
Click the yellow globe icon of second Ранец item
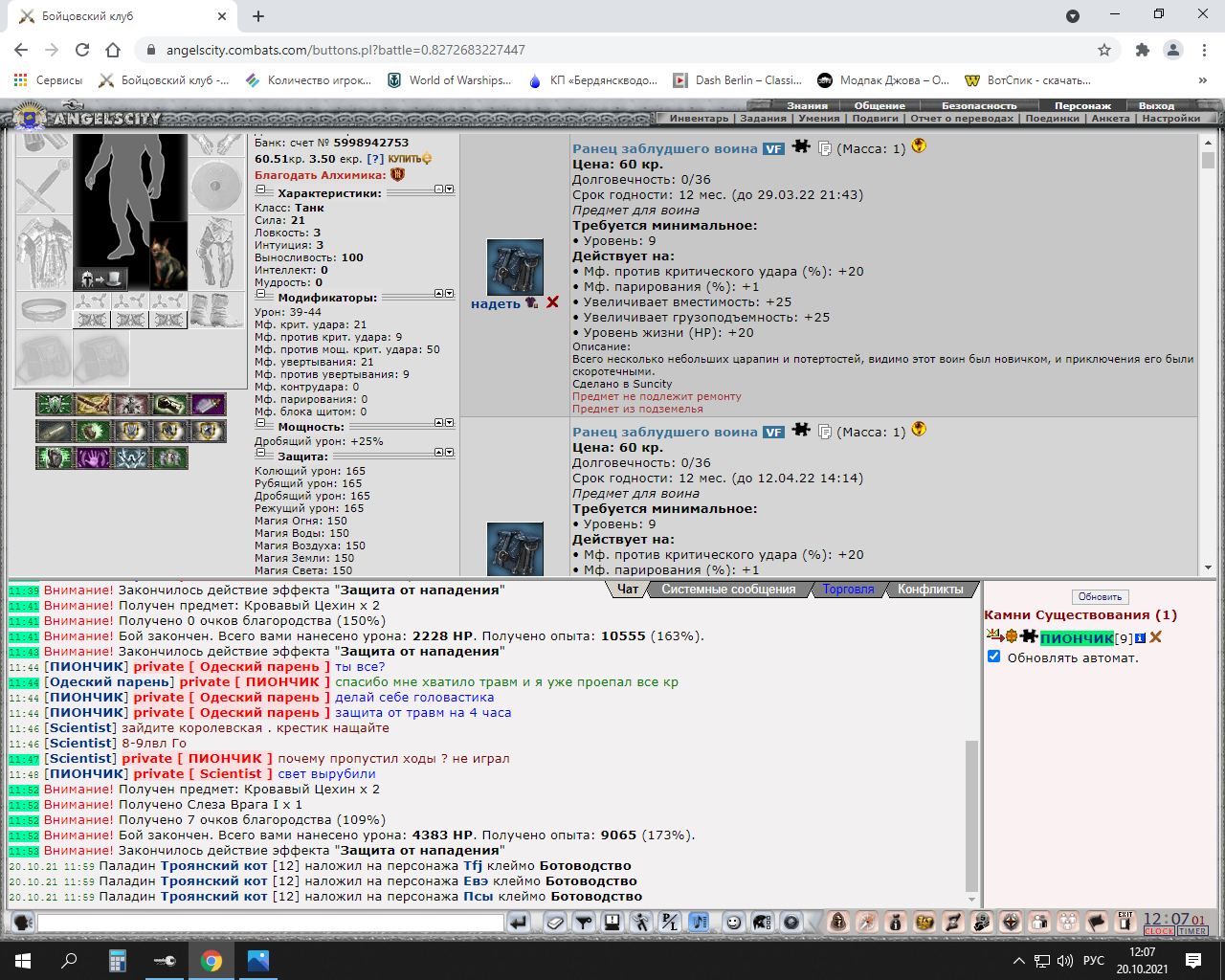(919, 429)
